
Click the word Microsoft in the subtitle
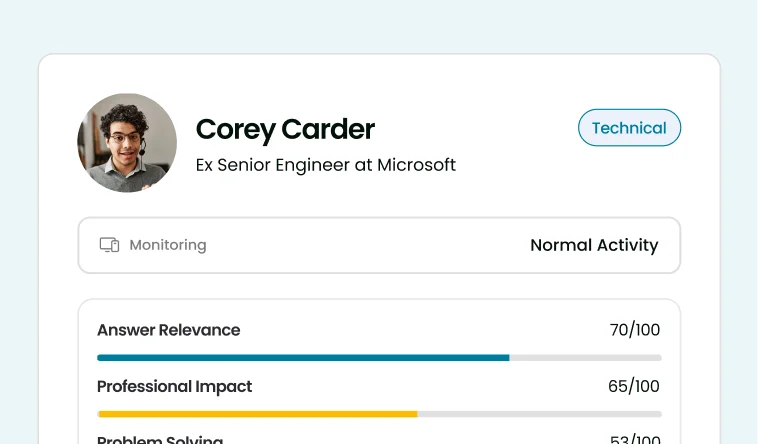coord(416,165)
